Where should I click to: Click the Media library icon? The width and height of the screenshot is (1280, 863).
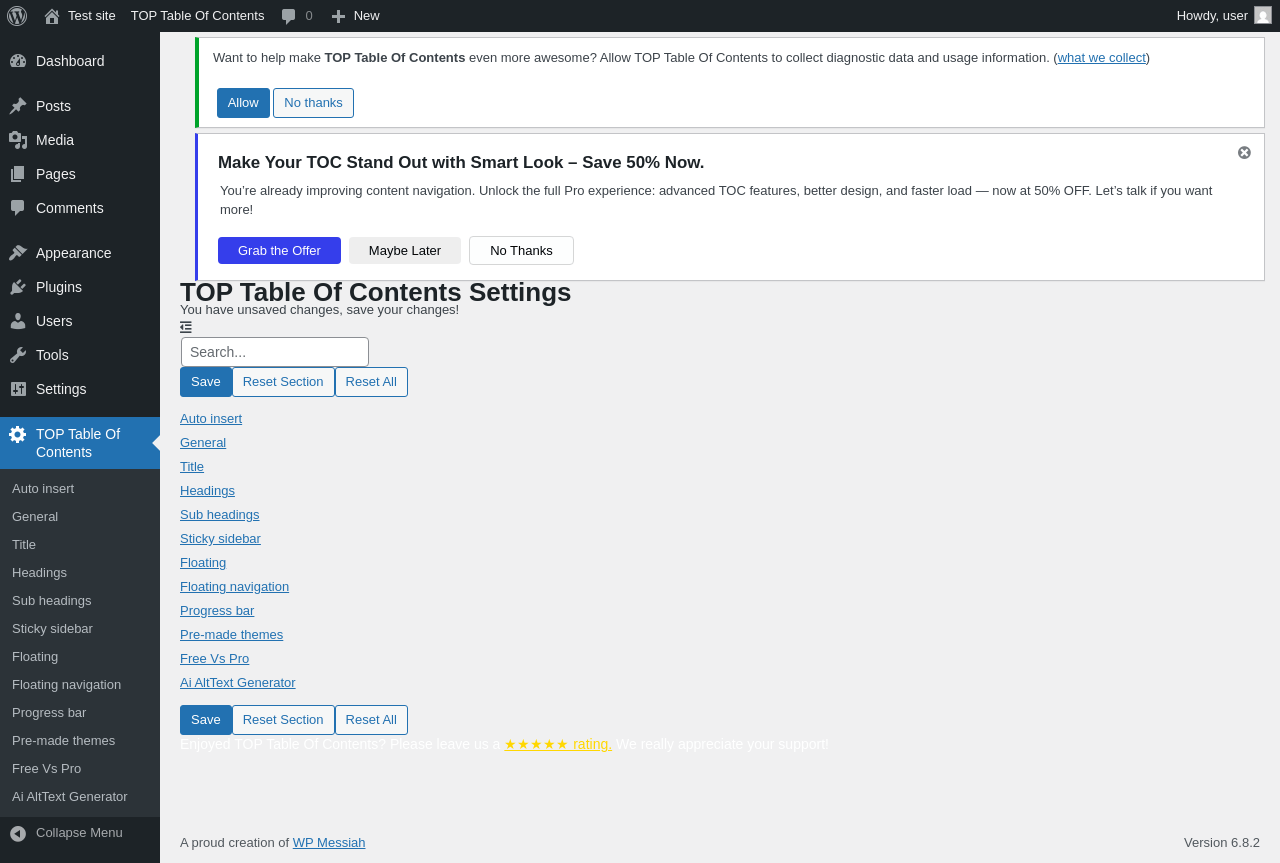pyautogui.click(x=18, y=140)
